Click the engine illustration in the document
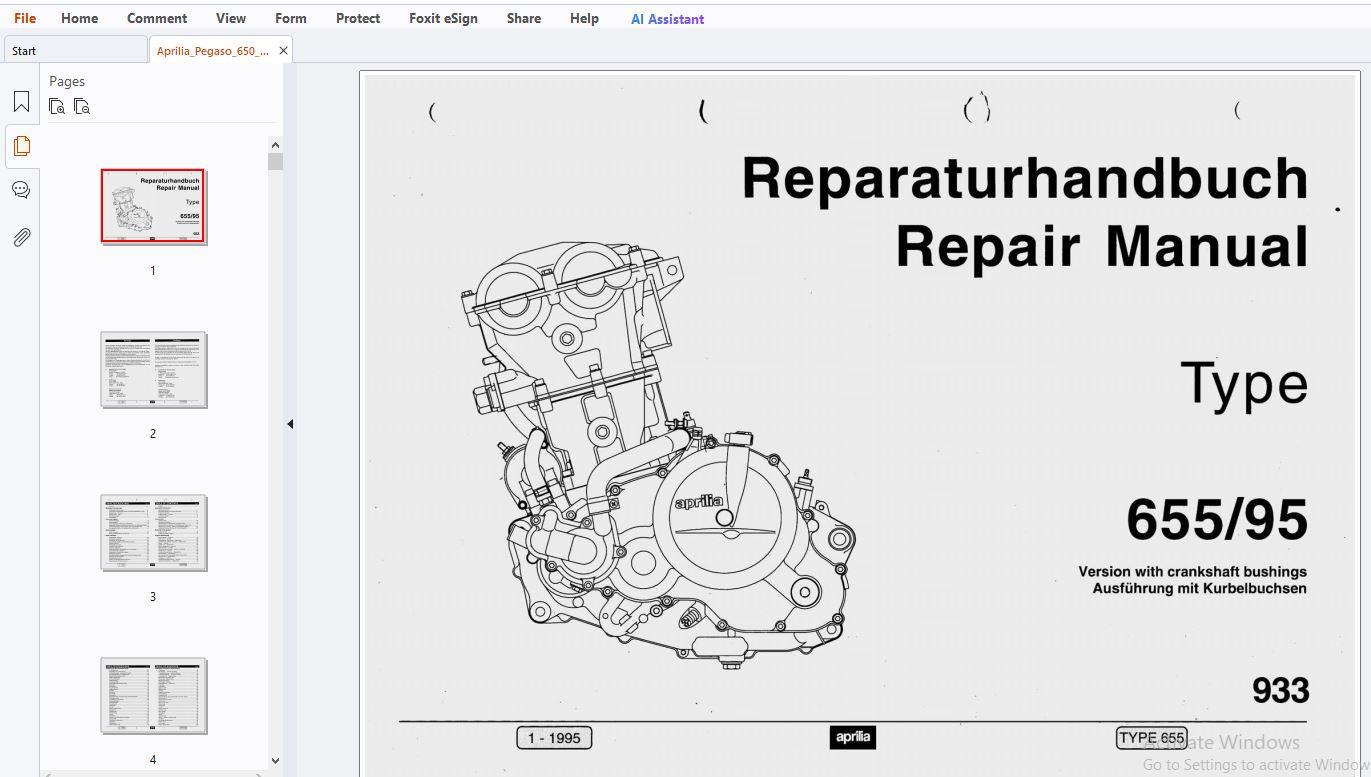Viewport: 1371px width, 777px height. (657, 453)
